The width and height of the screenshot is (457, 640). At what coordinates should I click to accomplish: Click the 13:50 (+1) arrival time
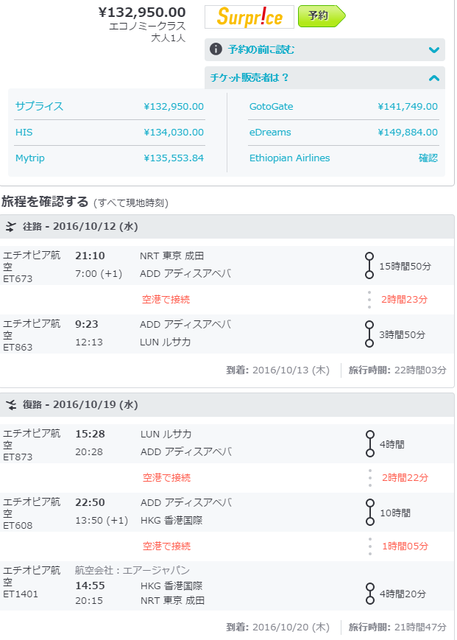(x=102, y=521)
